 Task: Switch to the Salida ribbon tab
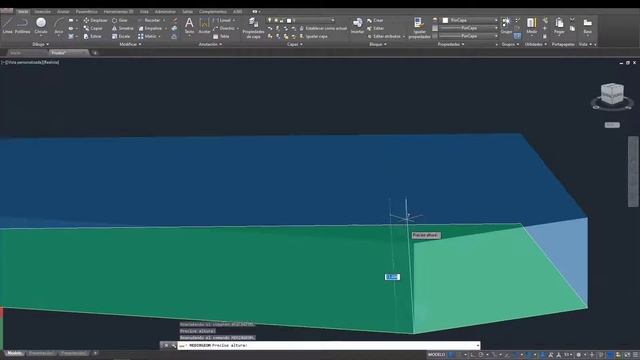tap(187, 11)
